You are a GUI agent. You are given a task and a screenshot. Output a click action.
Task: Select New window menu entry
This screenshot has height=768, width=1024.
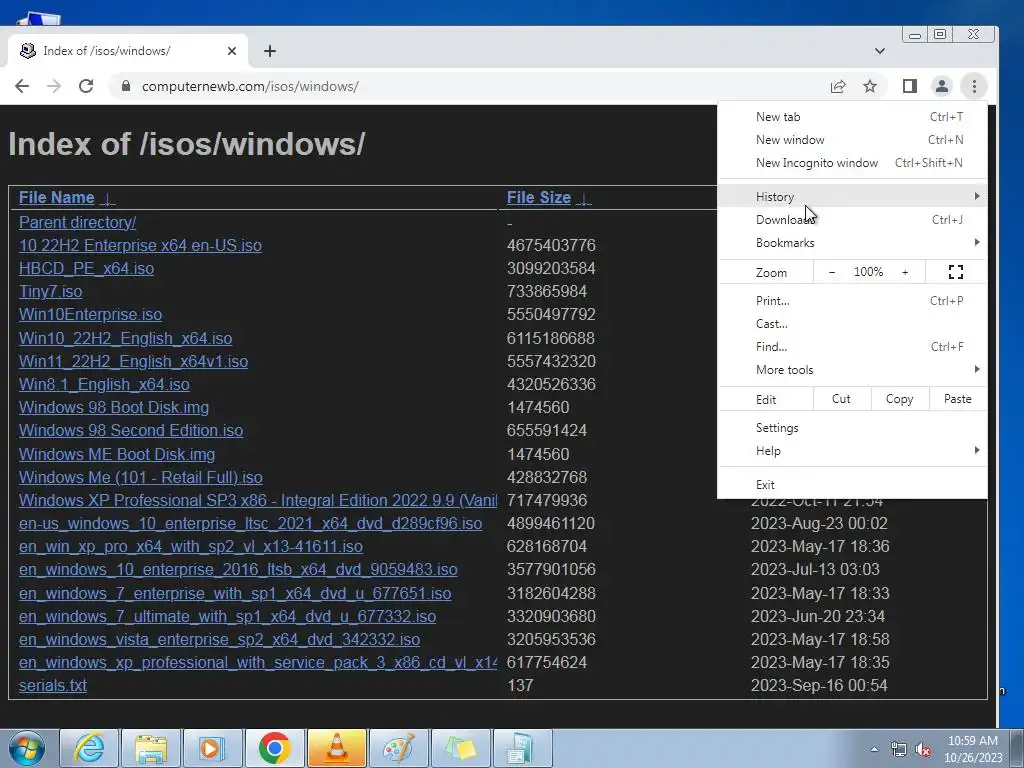click(x=852, y=140)
